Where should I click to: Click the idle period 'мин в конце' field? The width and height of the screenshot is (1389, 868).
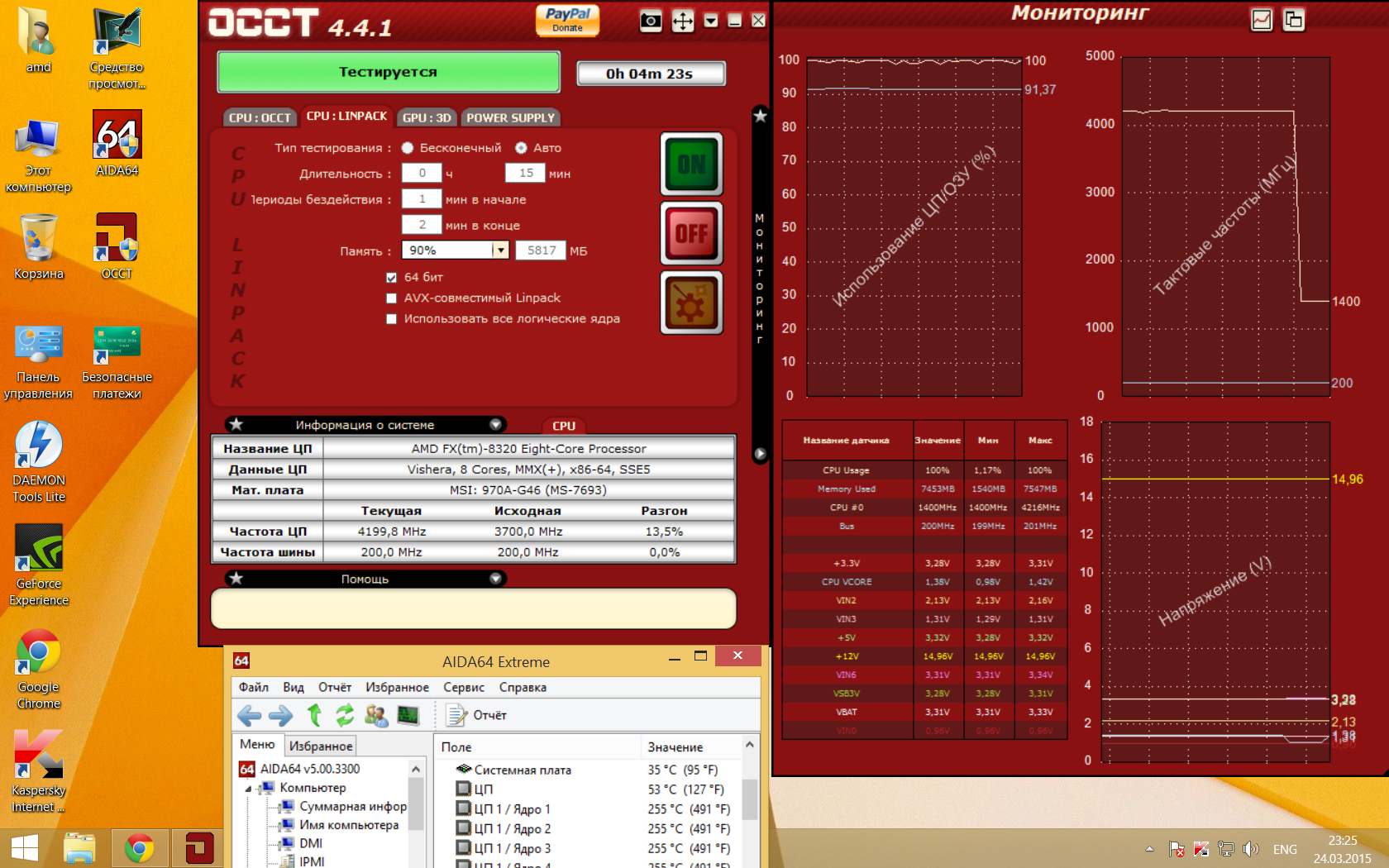pos(422,224)
